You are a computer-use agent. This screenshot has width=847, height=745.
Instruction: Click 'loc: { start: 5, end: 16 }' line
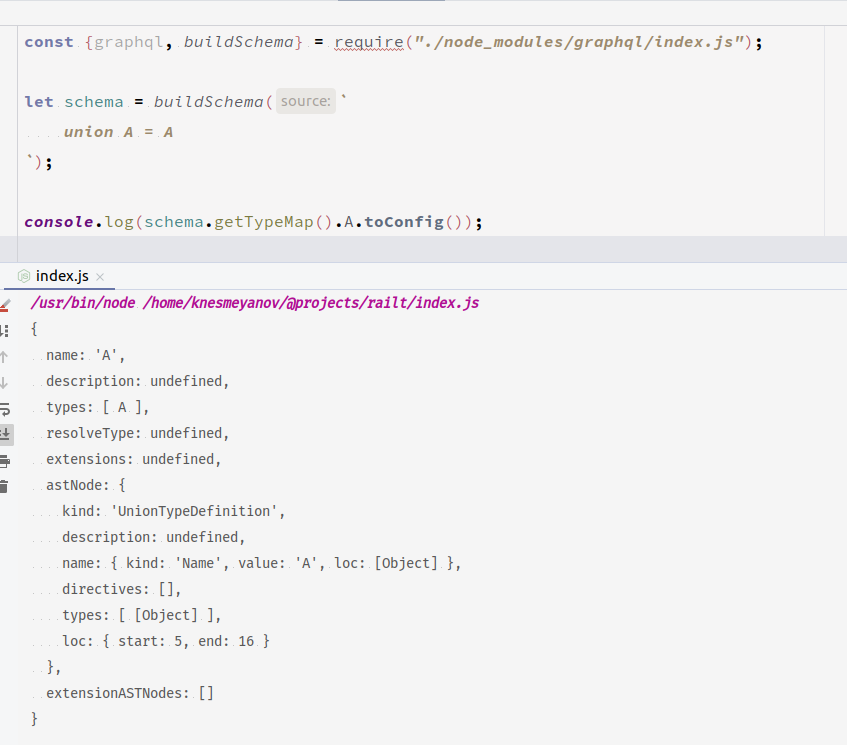coord(166,641)
